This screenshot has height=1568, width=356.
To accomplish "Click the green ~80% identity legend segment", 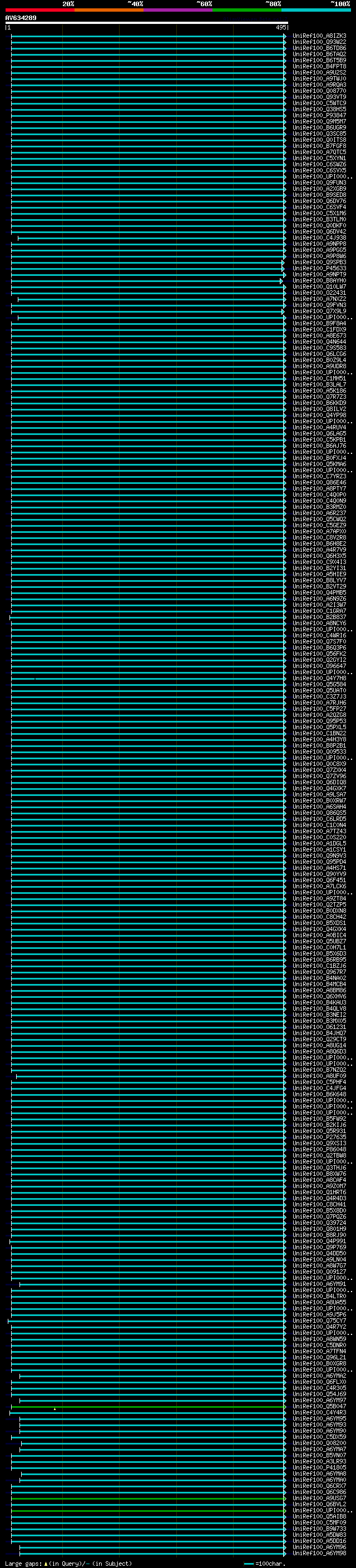I will 247,10.
